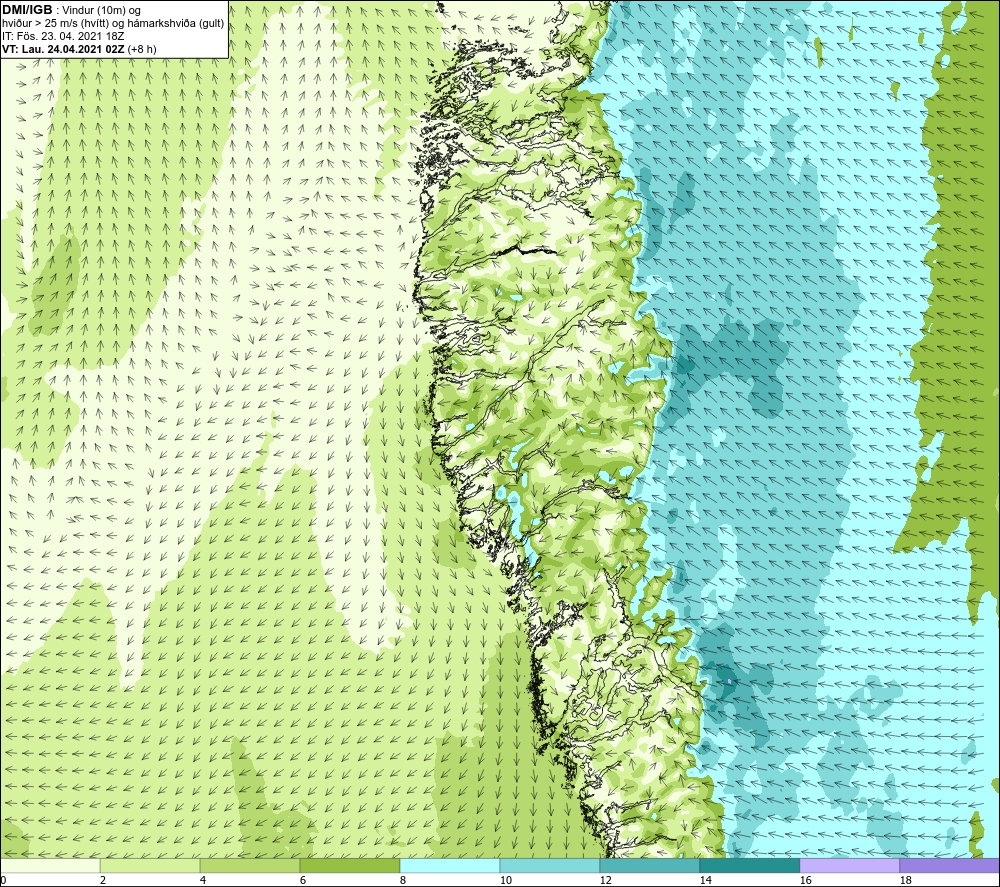This screenshot has height=887, width=1000.
Task: Click the 'Vindur (10m) og' text in the title
Action: tap(103, 10)
